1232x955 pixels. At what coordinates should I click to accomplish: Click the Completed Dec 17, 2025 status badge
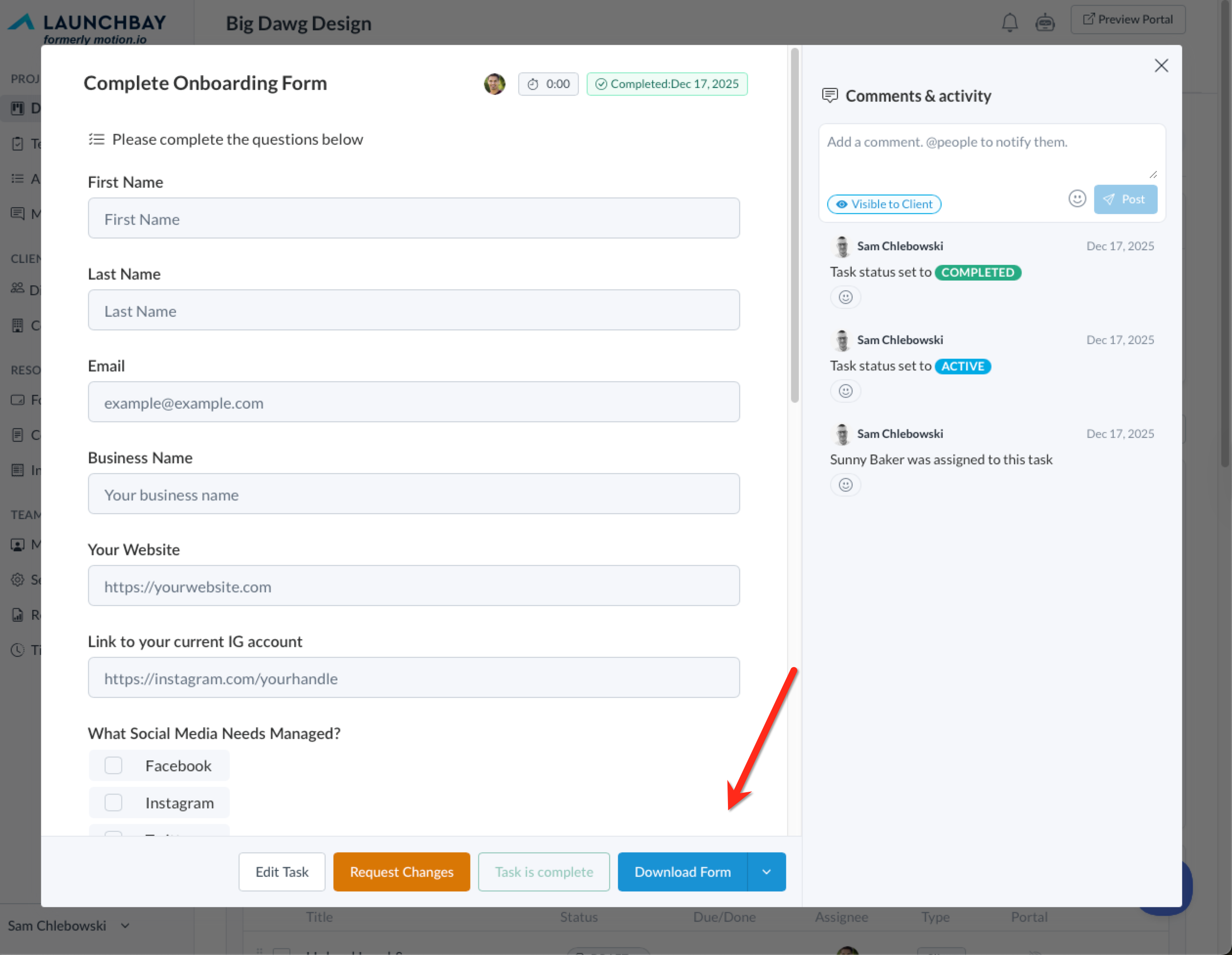tap(667, 84)
